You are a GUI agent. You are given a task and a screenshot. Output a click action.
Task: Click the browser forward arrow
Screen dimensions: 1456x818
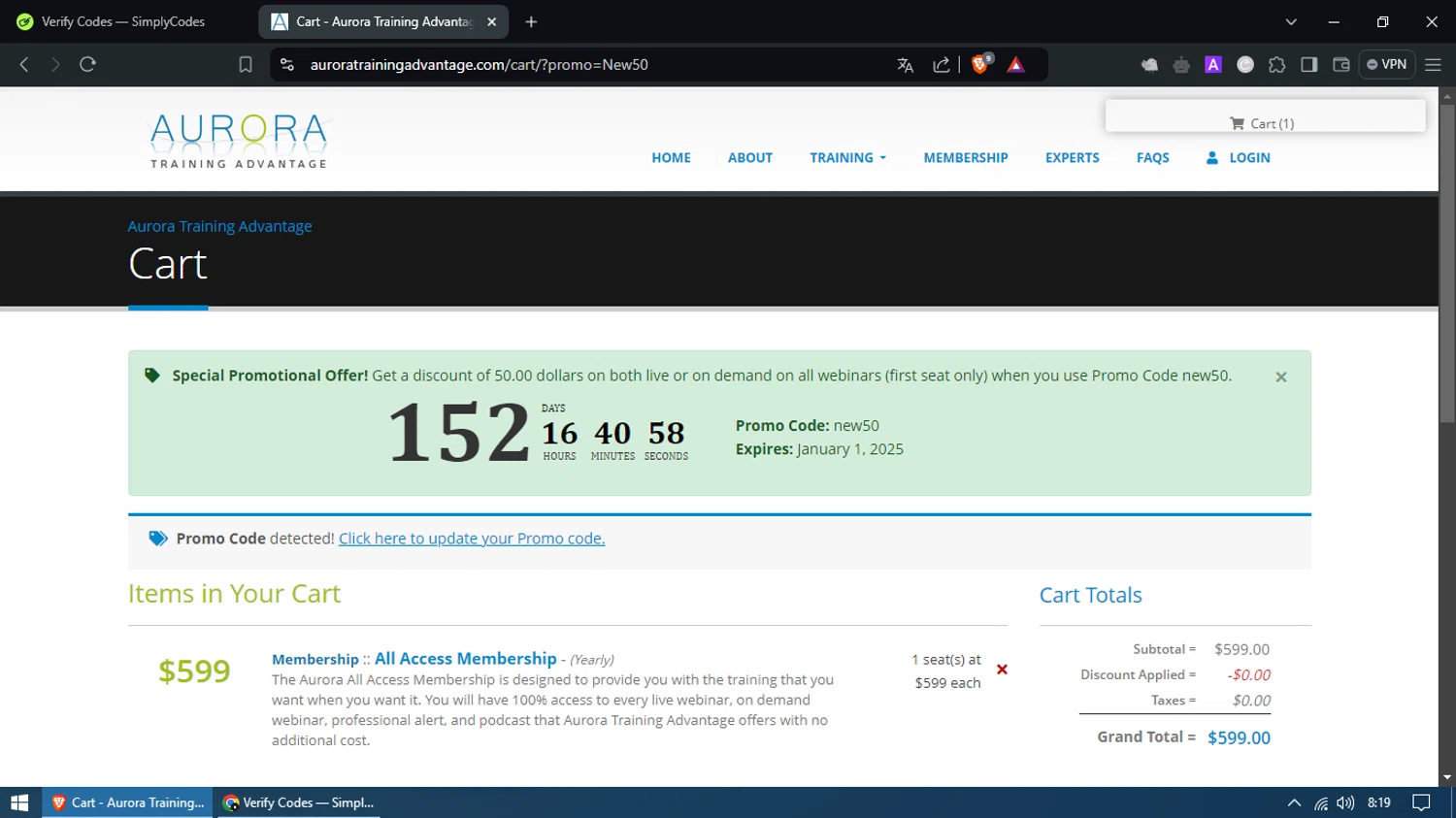point(55,64)
